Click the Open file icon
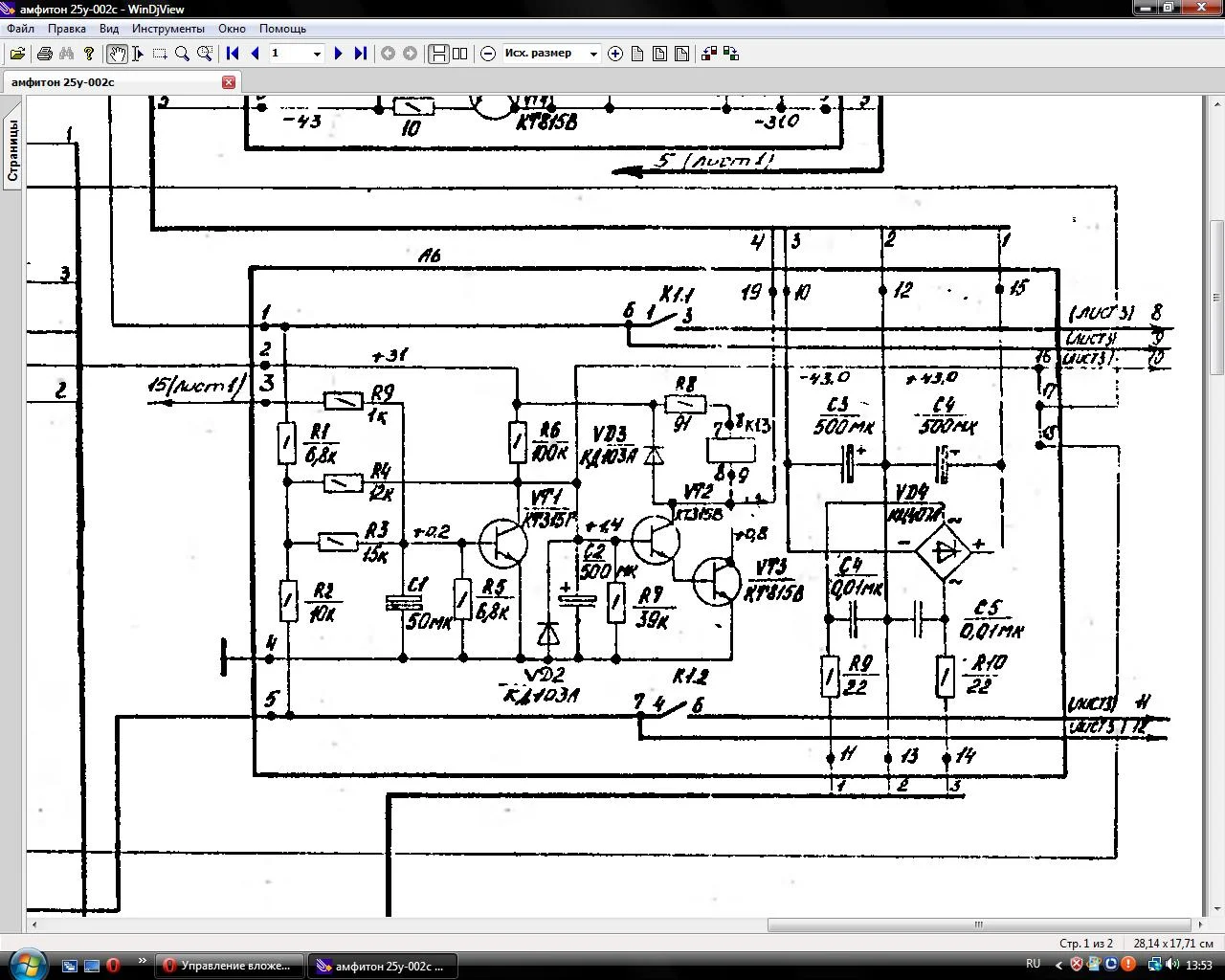The image size is (1225, 980). (x=17, y=54)
